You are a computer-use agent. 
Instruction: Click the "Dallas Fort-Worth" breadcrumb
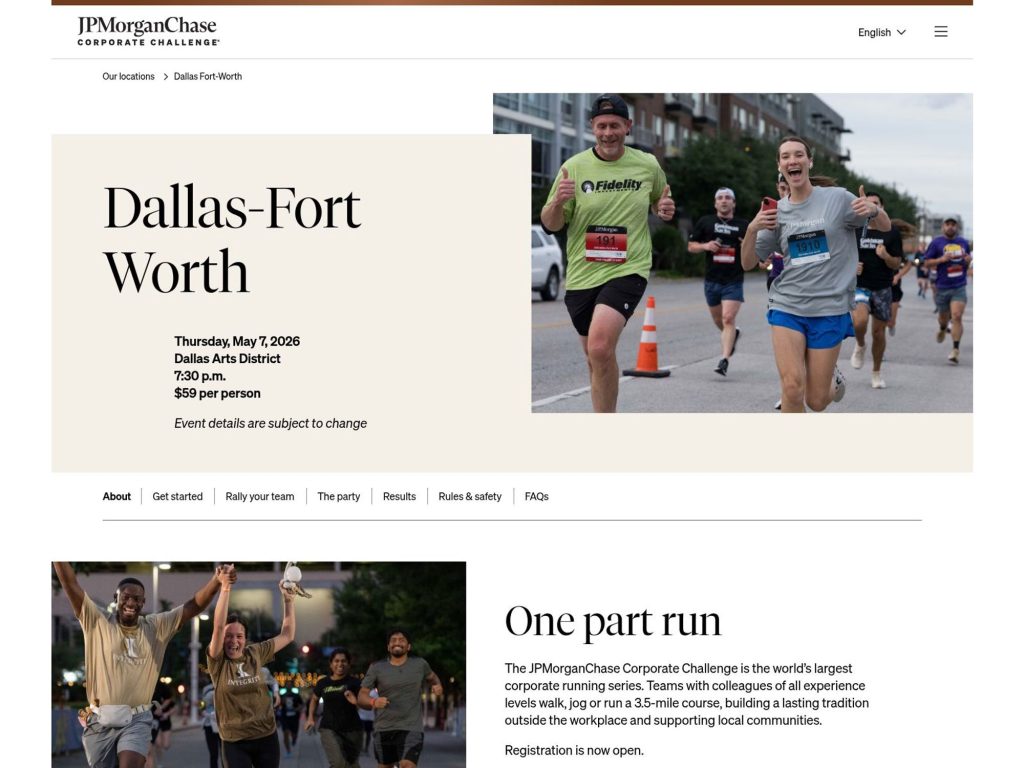[x=206, y=76]
